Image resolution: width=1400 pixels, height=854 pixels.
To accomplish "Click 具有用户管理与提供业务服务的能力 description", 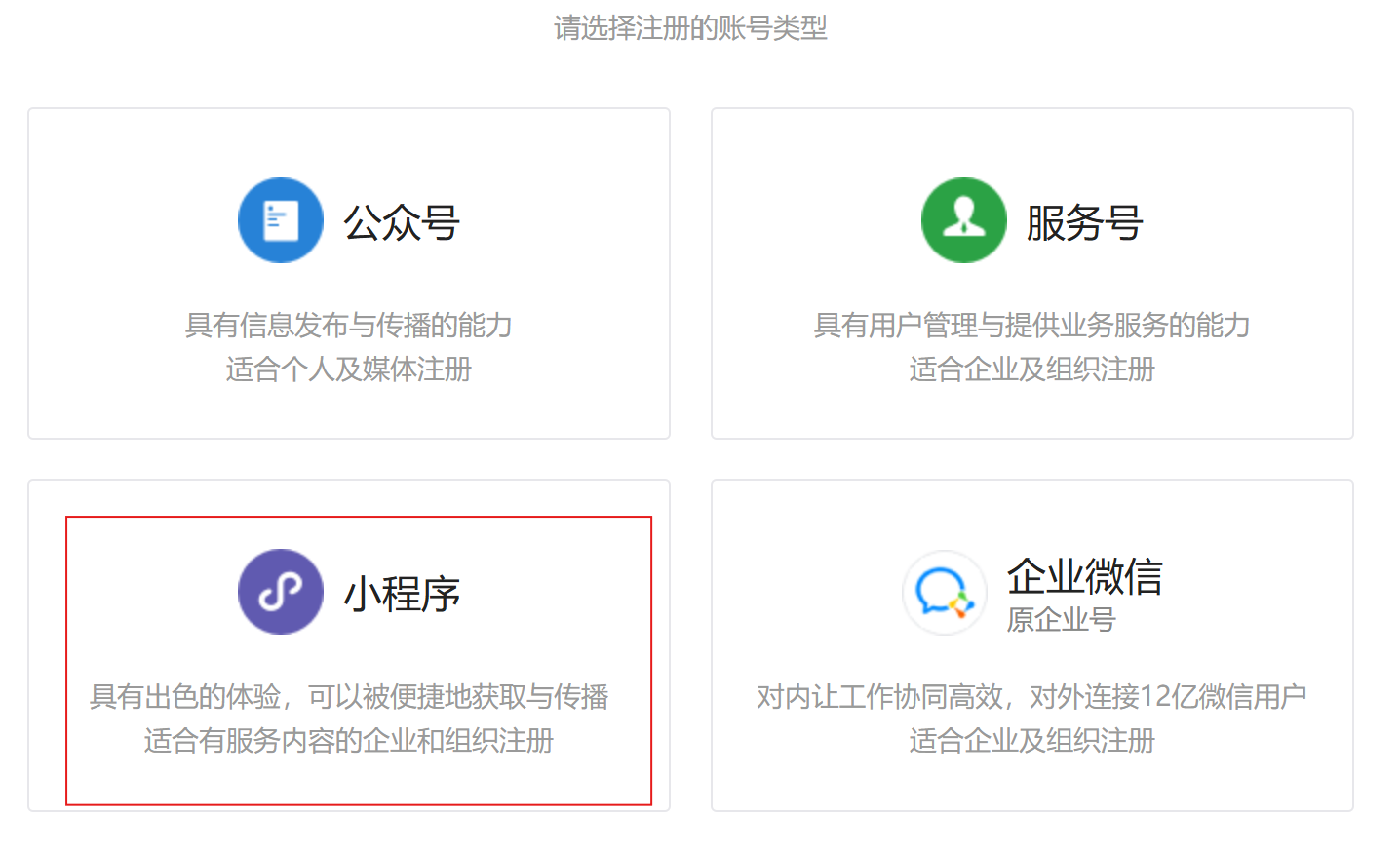I will [1032, 325].
